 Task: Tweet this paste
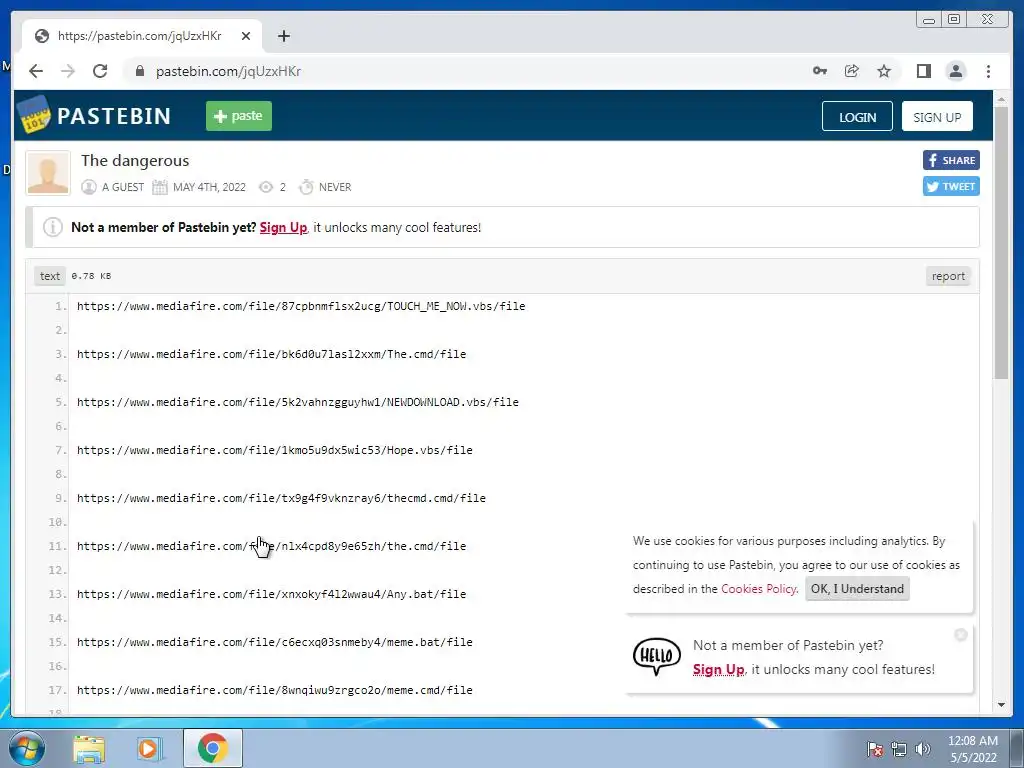(951, 186)
